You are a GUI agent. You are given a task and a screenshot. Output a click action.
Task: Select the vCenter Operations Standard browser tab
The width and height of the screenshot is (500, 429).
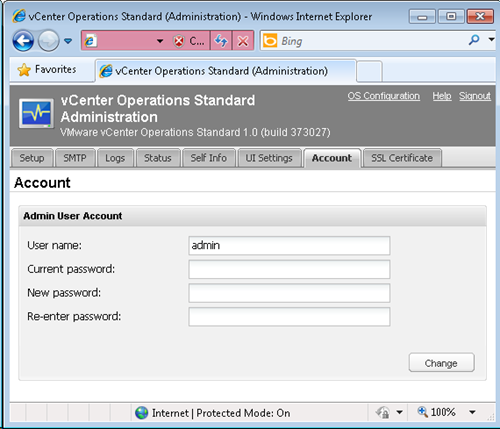point(226,71)
